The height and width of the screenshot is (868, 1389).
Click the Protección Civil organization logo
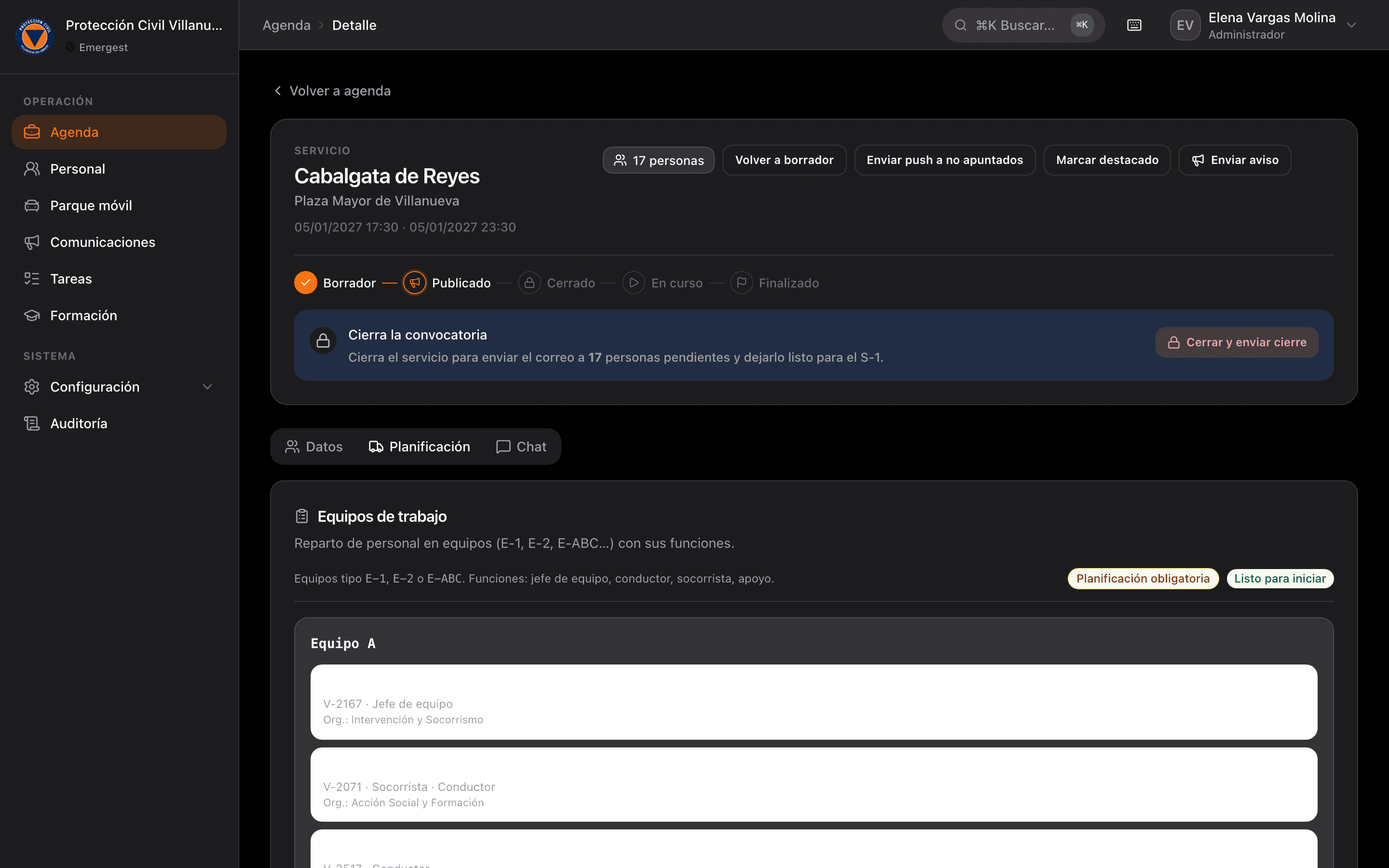(35, 36)
